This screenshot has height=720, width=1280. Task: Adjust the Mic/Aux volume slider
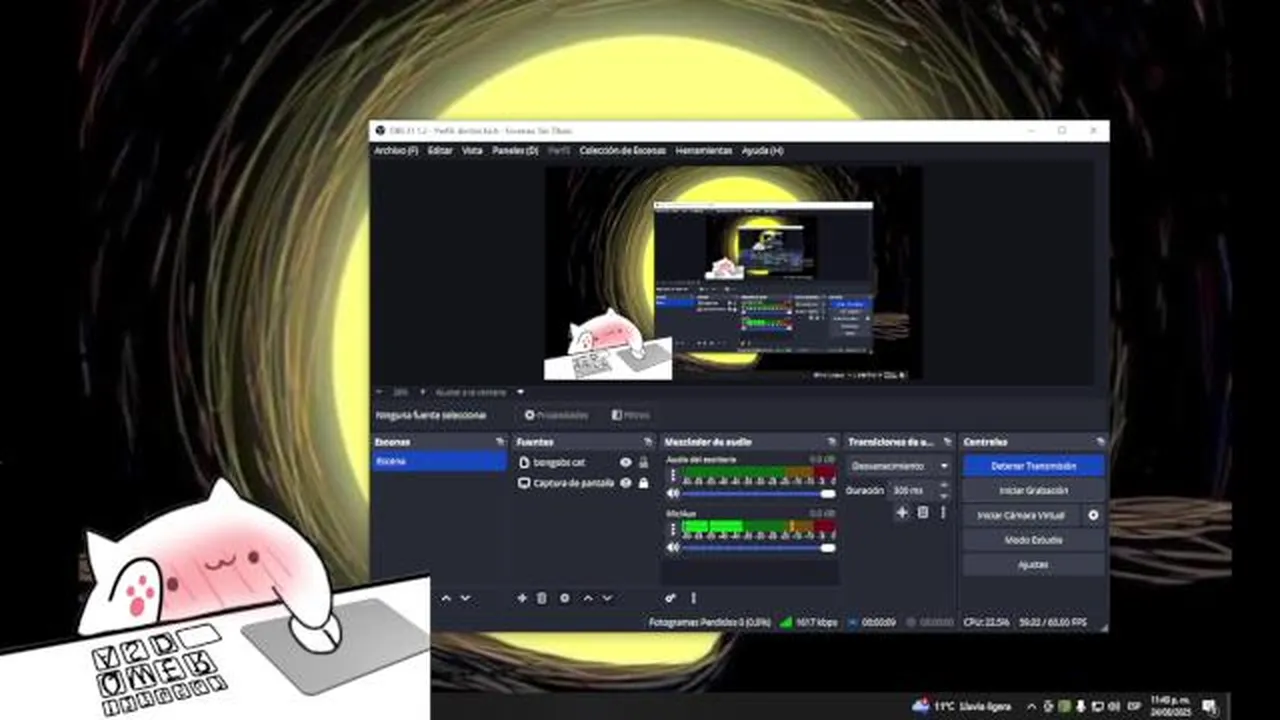pyautogui.click(x=758, y=548)
